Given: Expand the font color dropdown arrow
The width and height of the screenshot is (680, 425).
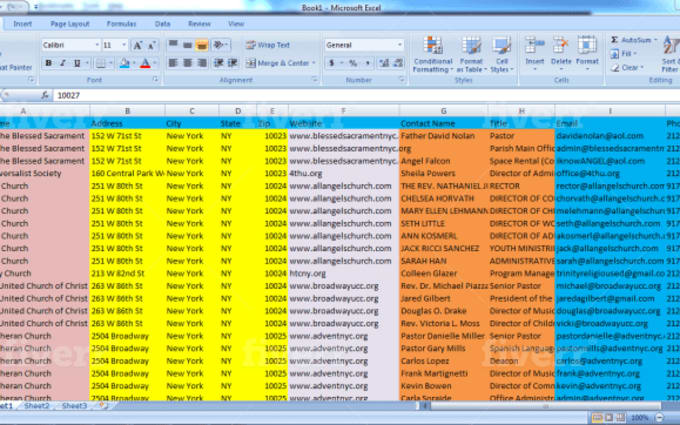Looking at the screenshot, I should click(154, 63).
